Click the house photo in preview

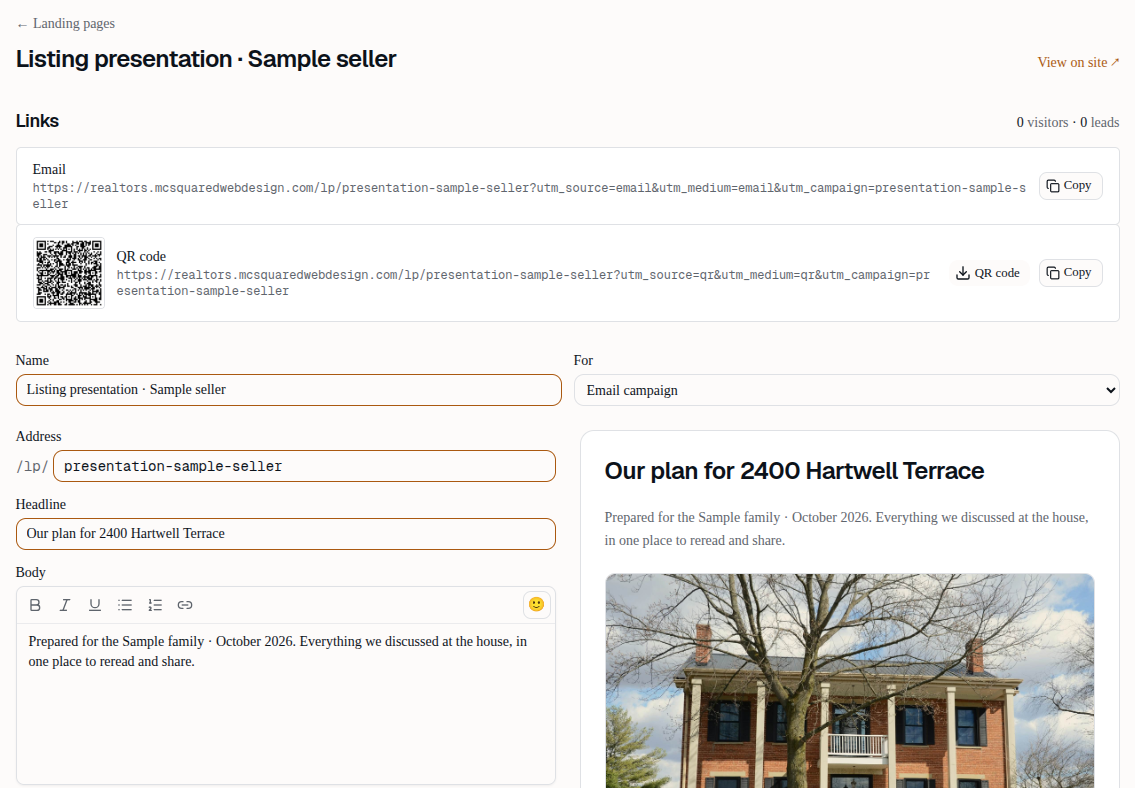click(850, 680)
